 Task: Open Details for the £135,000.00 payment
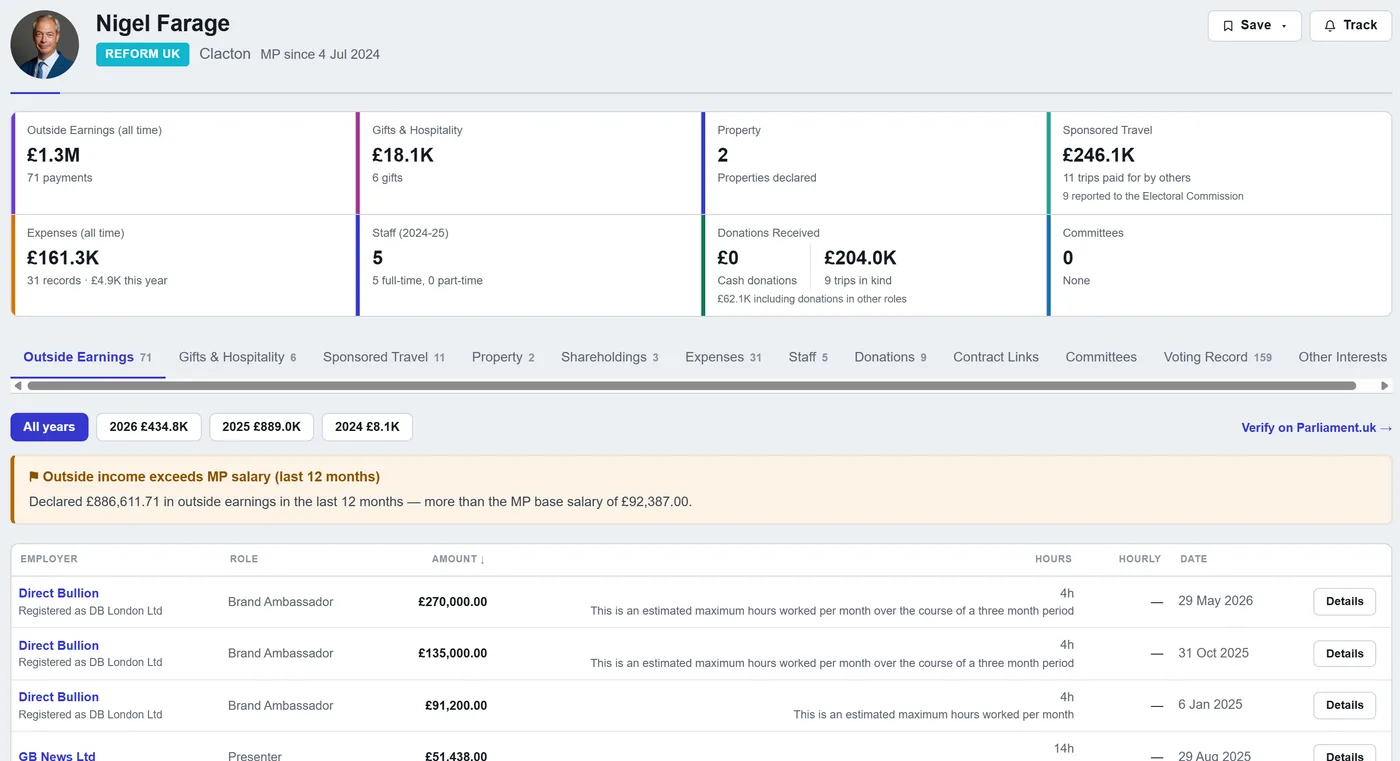(x=1344, y=654)
